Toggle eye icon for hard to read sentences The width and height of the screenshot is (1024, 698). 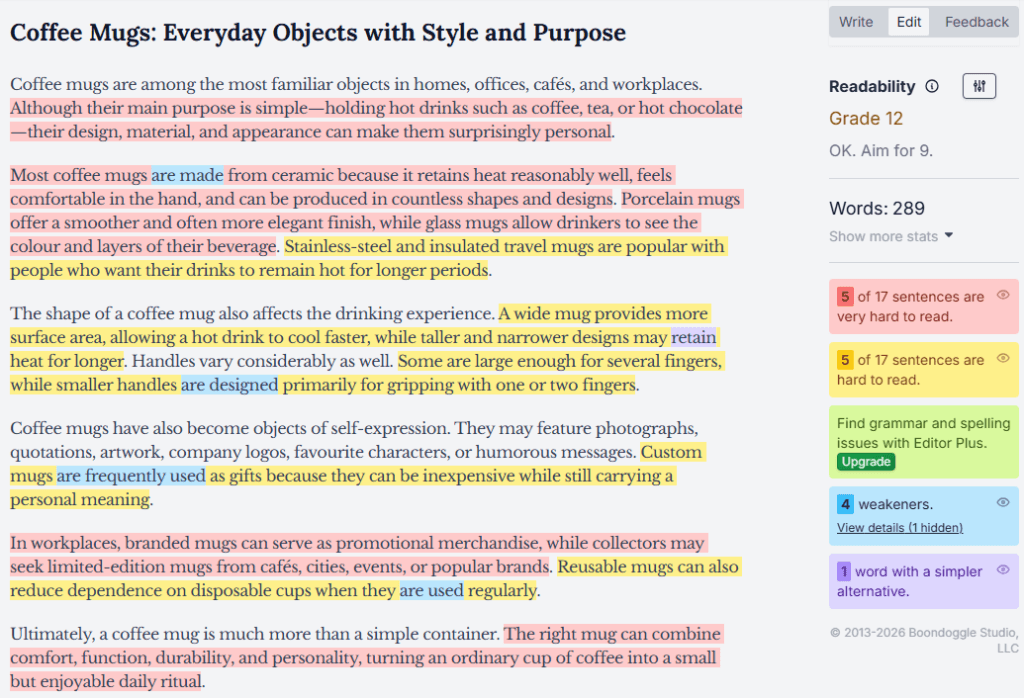pyautogui.click(x=1003, y=358)
